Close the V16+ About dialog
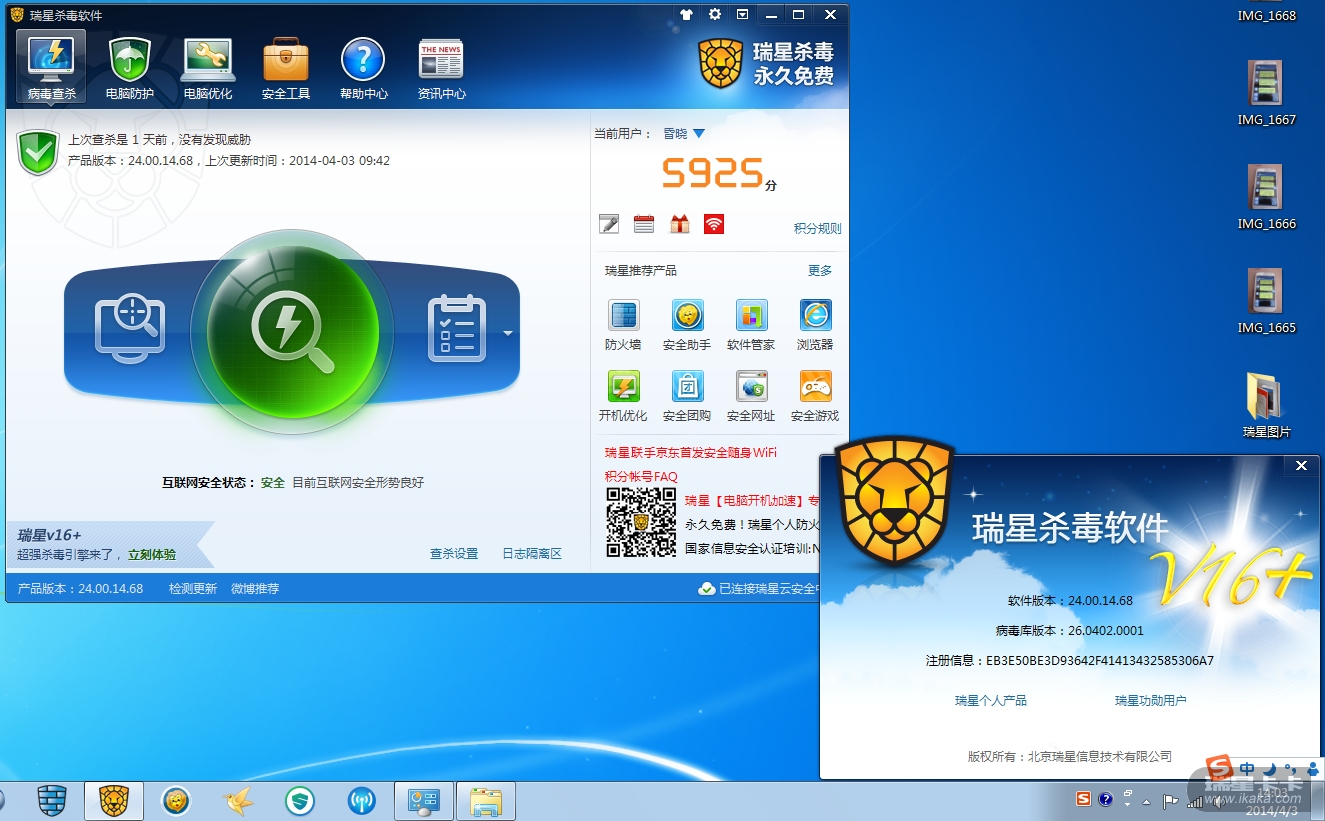Image resolution: width=1325 pixels, height=821 pixels. (x=1301, y=466)
